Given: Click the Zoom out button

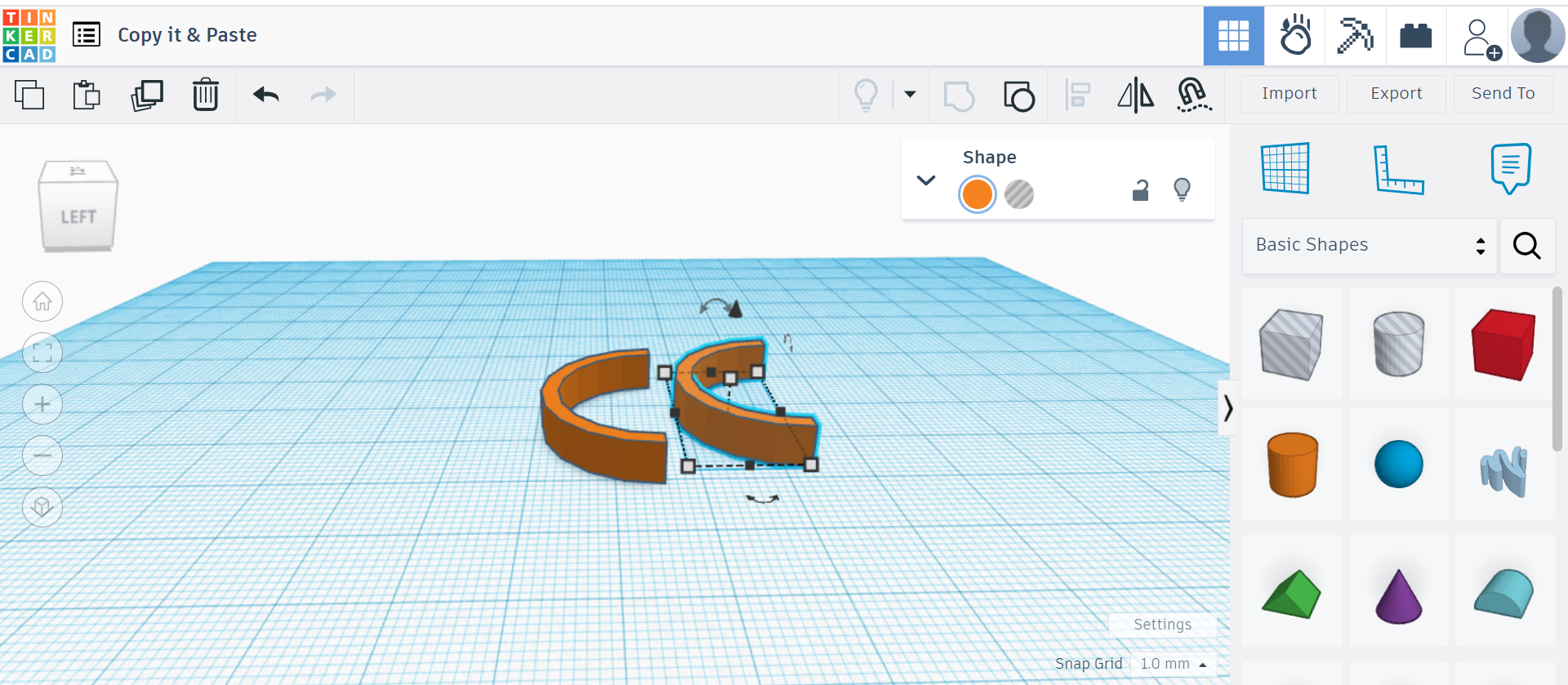Looking at the screenshot, I should (x=42, y=456).
